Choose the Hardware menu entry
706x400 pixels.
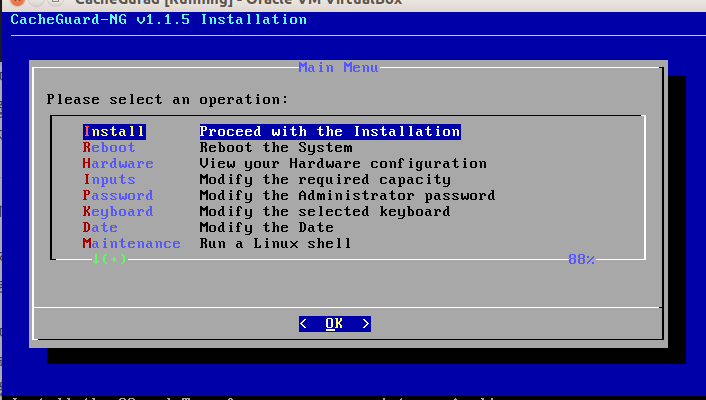click(118, 164)
